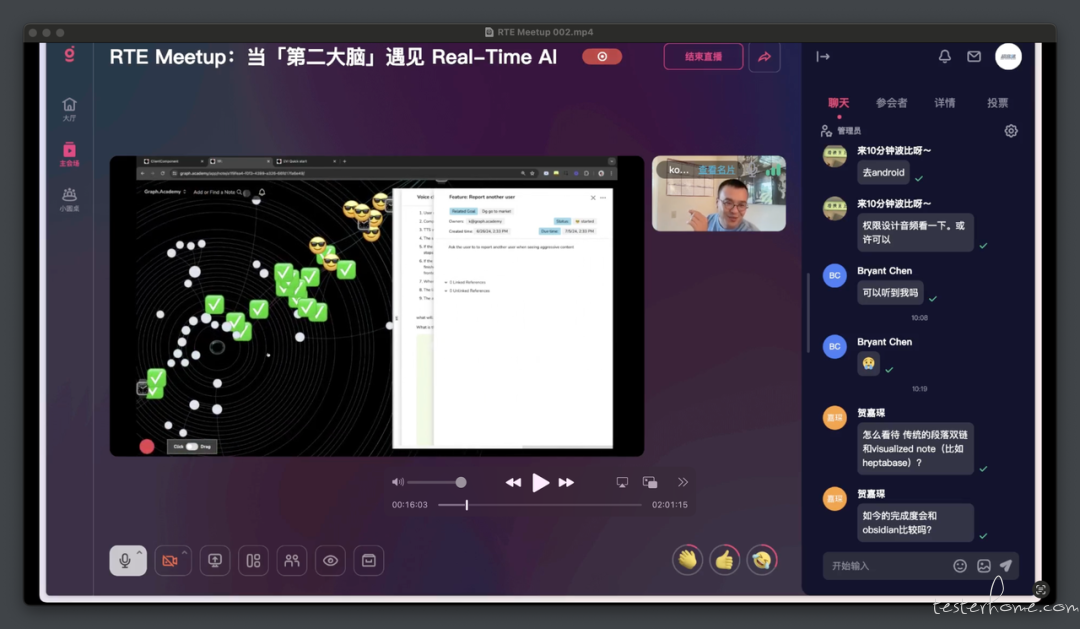
Task: Open the user profile avatar
Action: [1008, 56]
